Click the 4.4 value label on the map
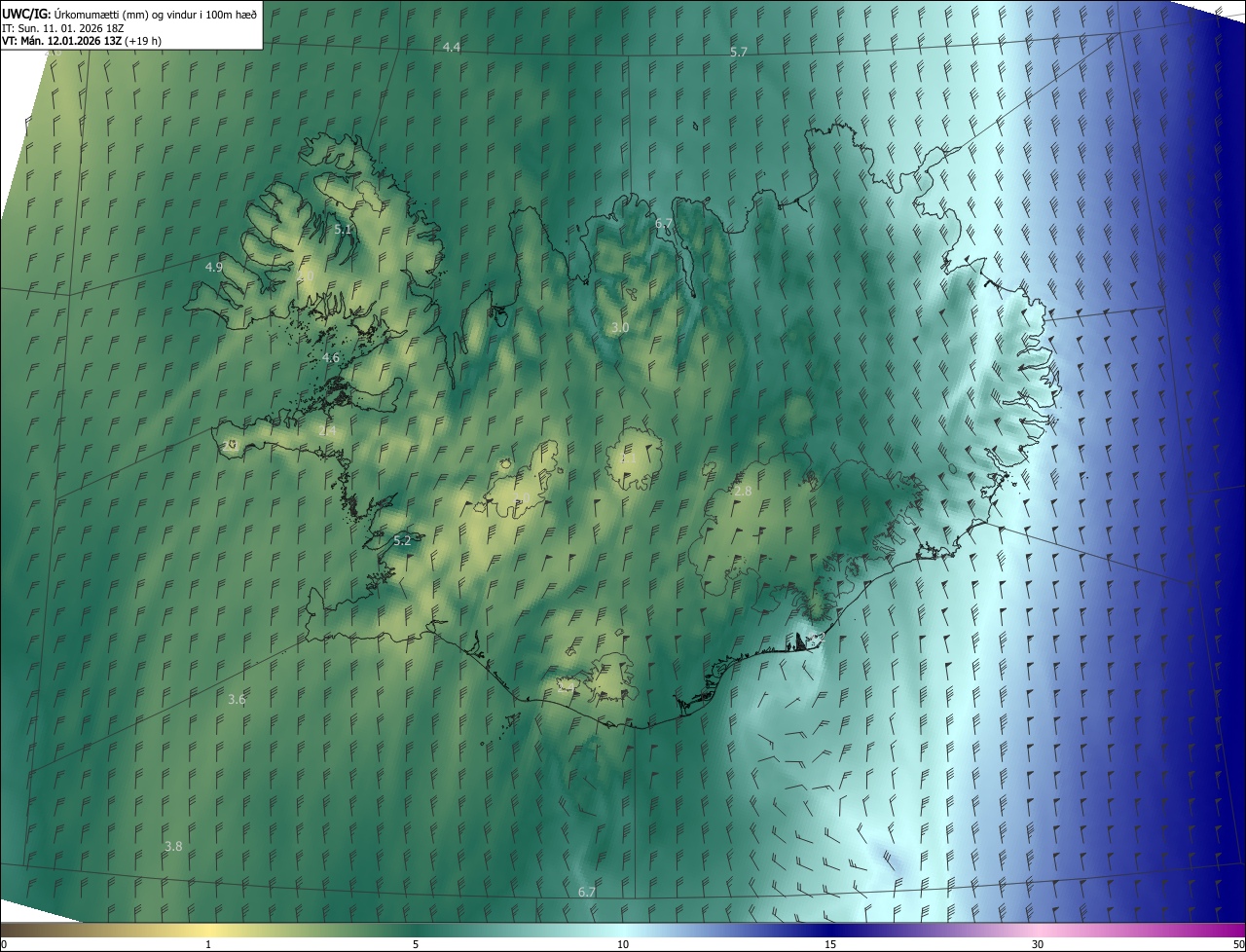This screenshot has height=952, width=1246. (x=452, y=47)
